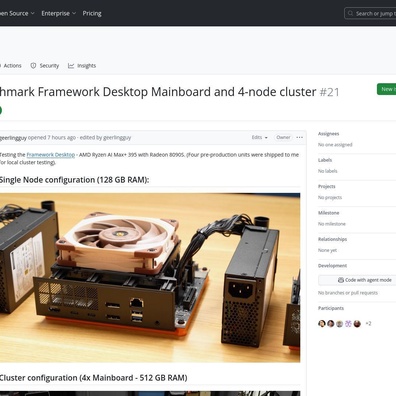The width and height of the screenshot is (396, 396).
Task: Click the Owner badge on the comment
Action: (283, 137)
